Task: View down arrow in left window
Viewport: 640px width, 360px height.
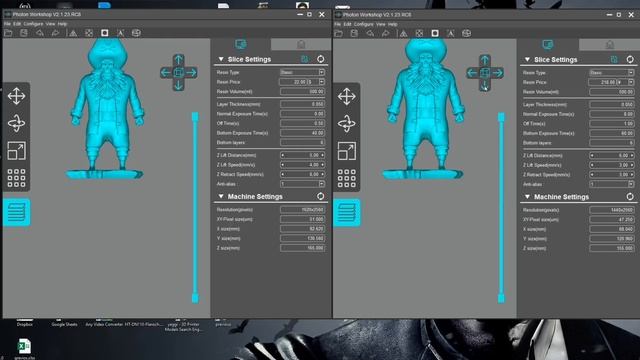Action: [x=178, y=85]
